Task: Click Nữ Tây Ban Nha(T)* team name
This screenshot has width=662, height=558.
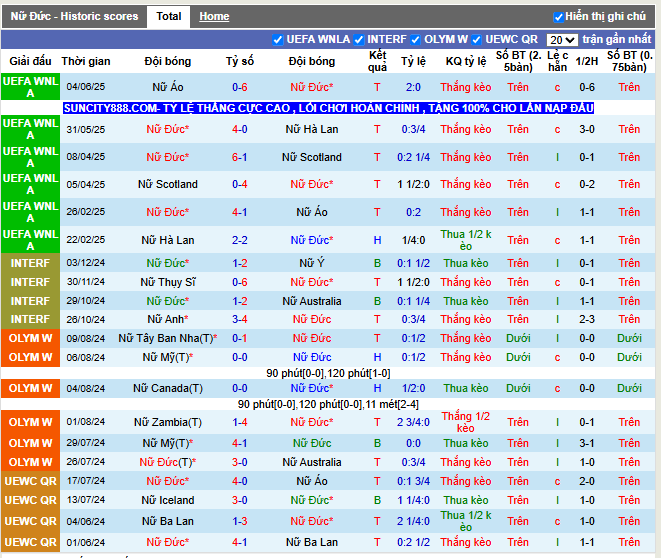Action: pos(168,339)
